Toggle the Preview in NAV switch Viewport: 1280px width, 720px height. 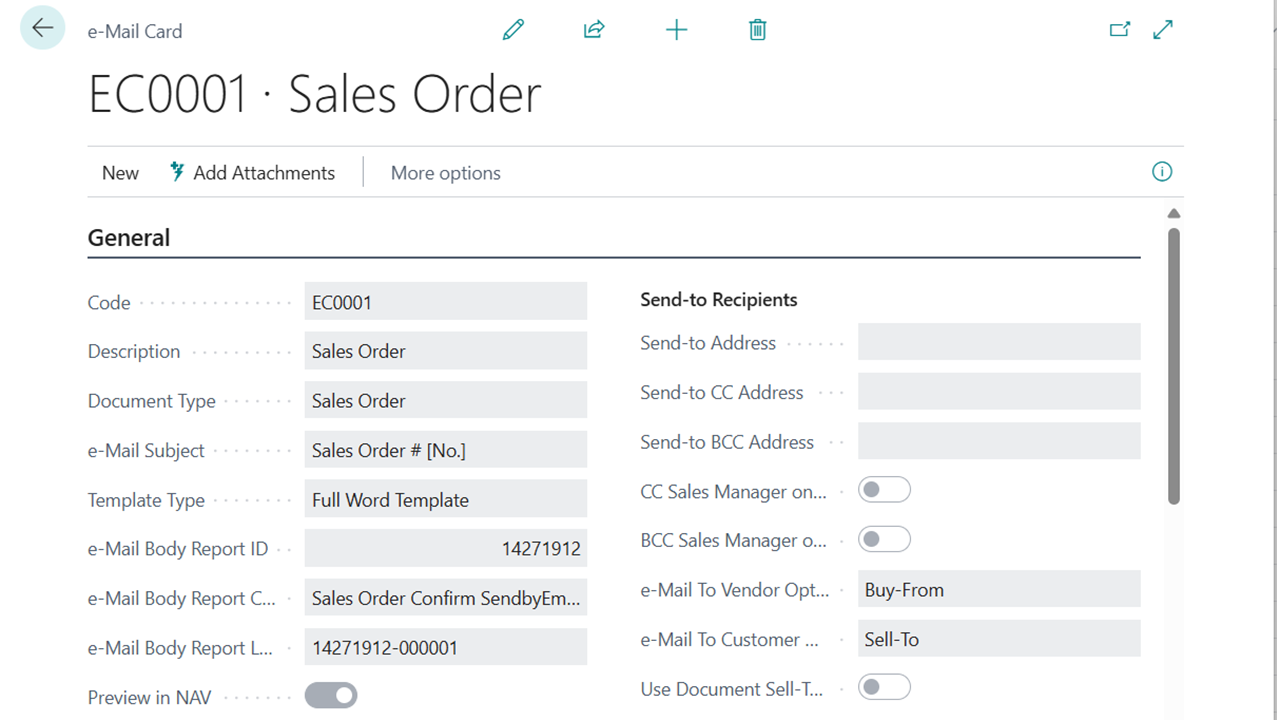click(x=331, y=695)
